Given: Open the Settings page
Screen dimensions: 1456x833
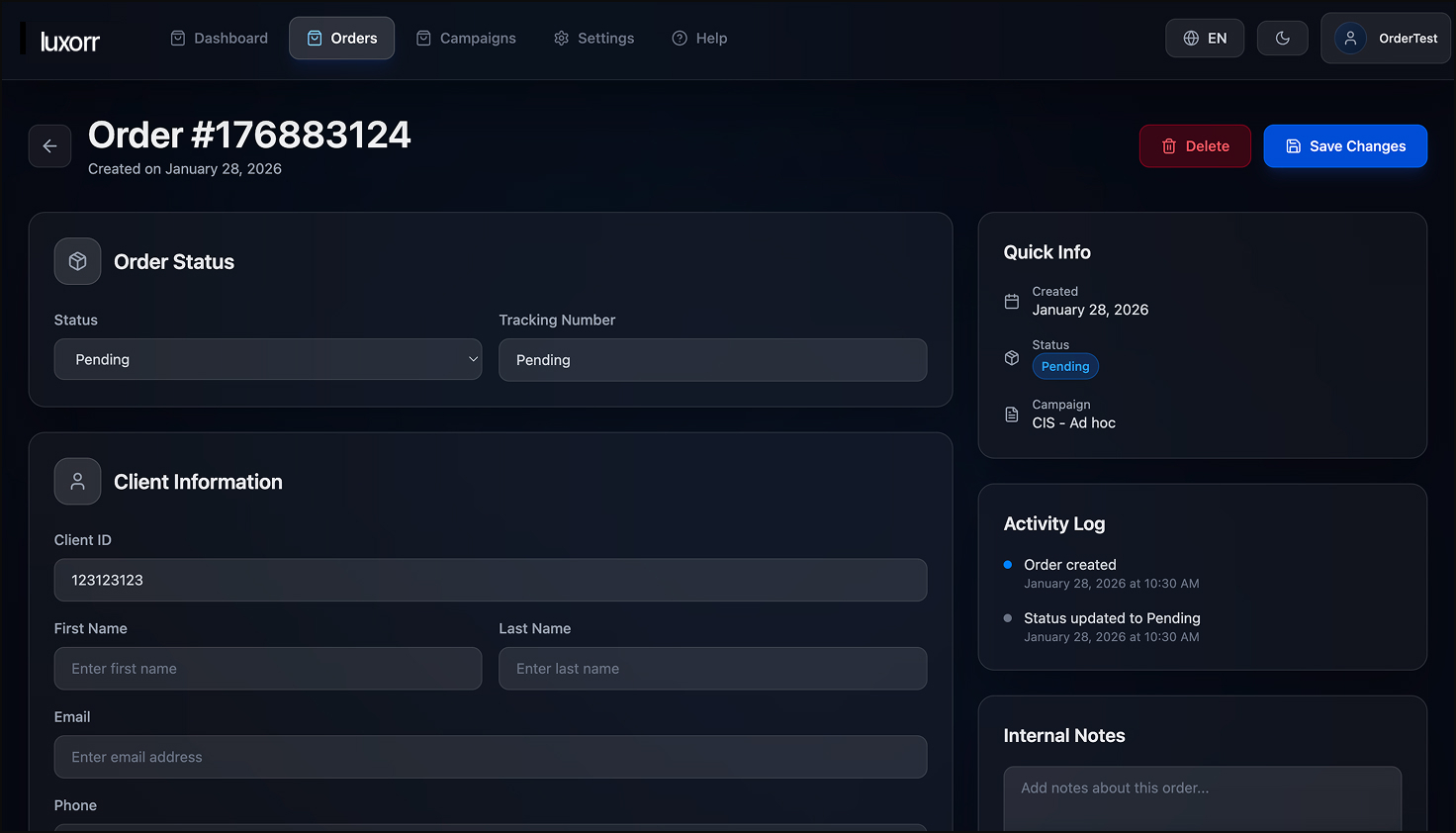Looking at the screenshot, I should [594, 39].
